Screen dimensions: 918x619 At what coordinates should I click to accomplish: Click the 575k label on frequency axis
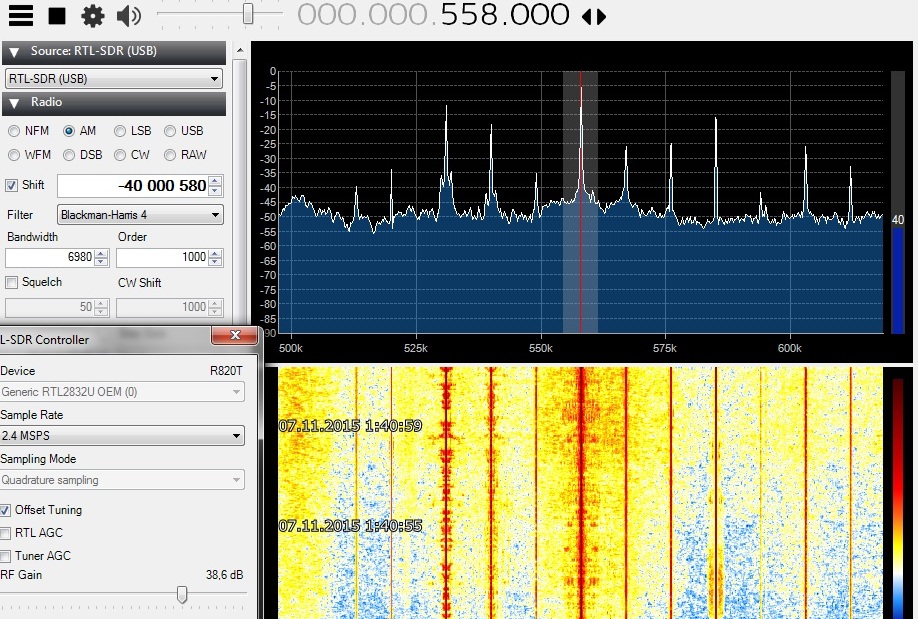[x=665, y=348]
